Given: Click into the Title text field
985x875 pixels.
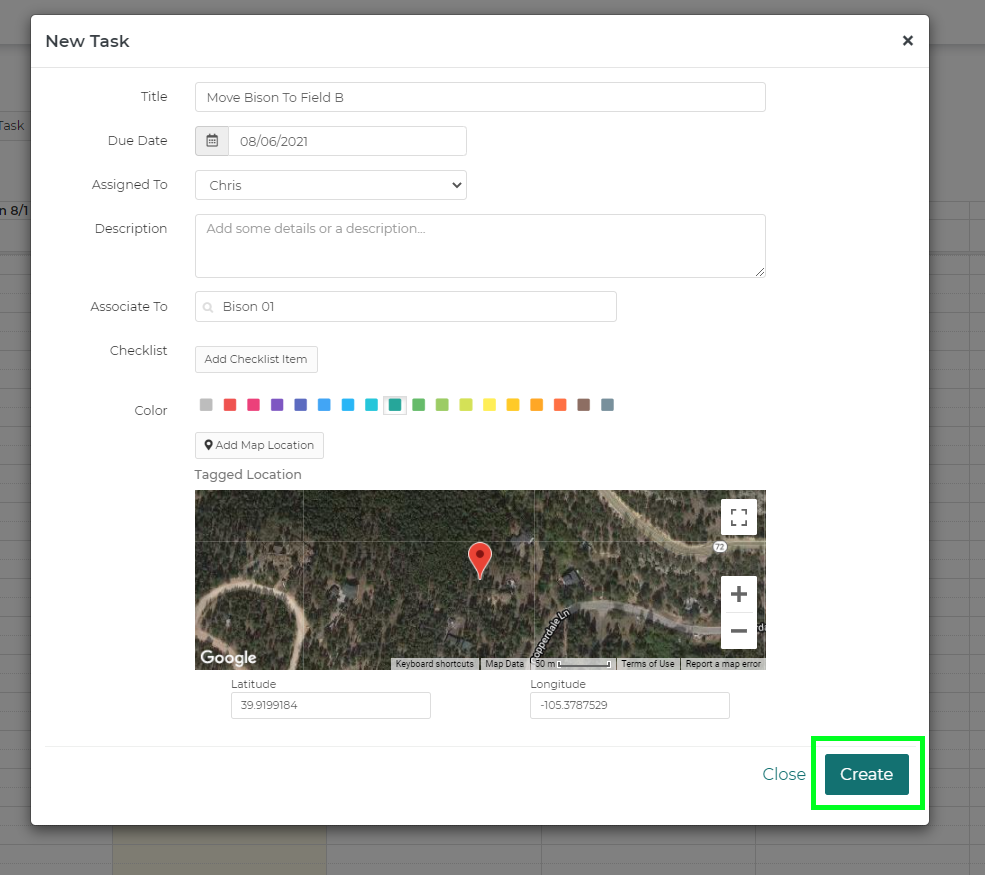Looking at the screenshot, I should click(x=480, y=97).
